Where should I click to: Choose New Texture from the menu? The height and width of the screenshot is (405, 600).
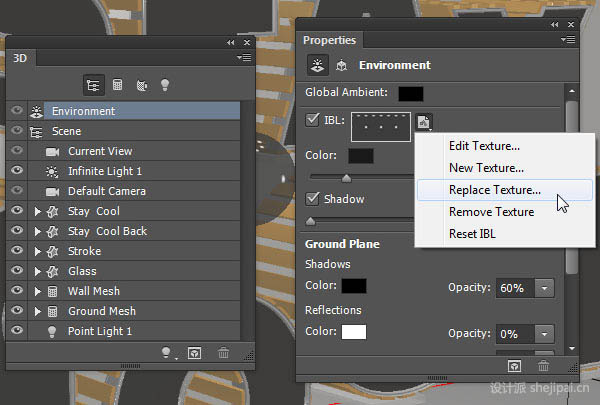486,168
